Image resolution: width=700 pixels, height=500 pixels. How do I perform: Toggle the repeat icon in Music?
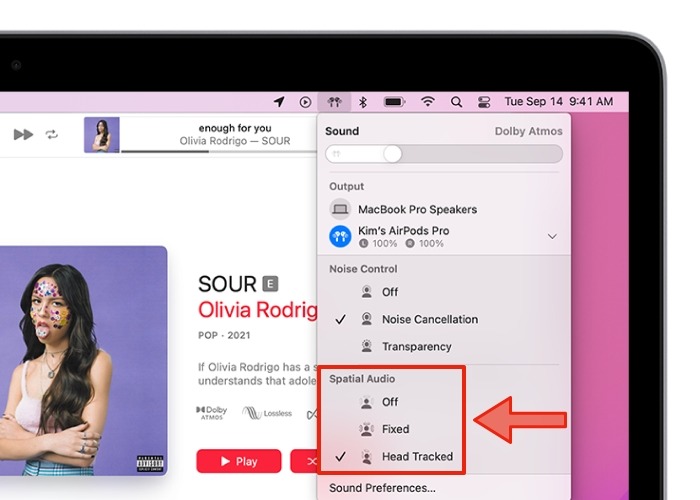[52, 134]
